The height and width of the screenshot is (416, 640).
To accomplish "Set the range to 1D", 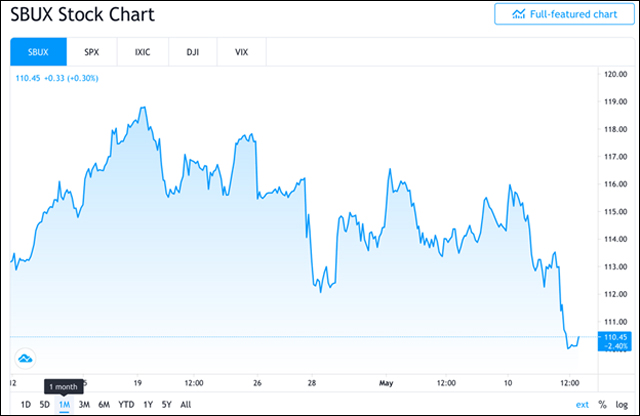I will pyautogui.click(x=26, y=404).
